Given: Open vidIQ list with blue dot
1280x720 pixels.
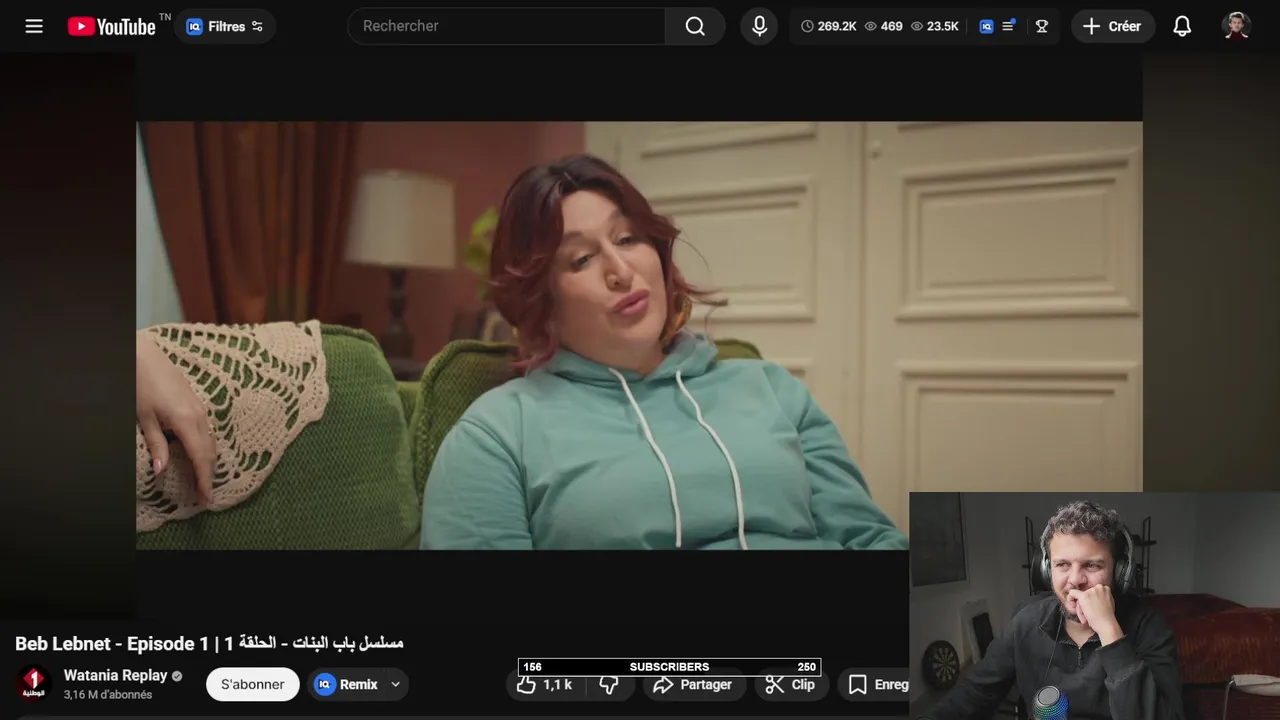Looking at the screenshot, I should (x=1008, y=26).
